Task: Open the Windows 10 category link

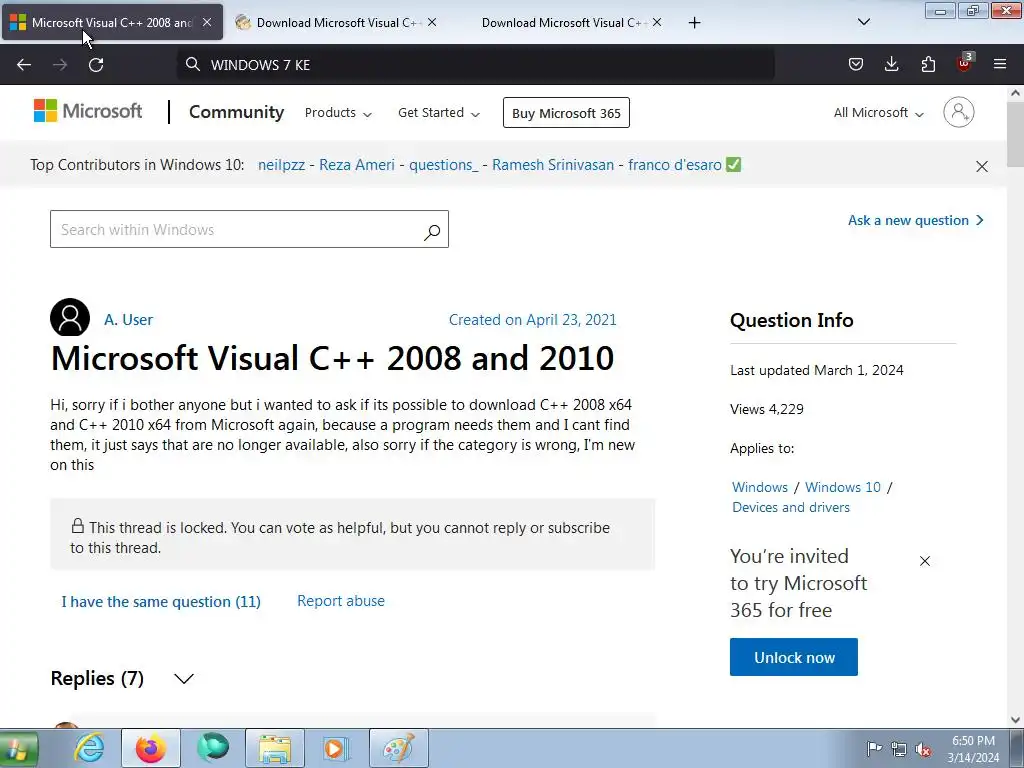Action: pyautogui.click(x=842, y=487)
